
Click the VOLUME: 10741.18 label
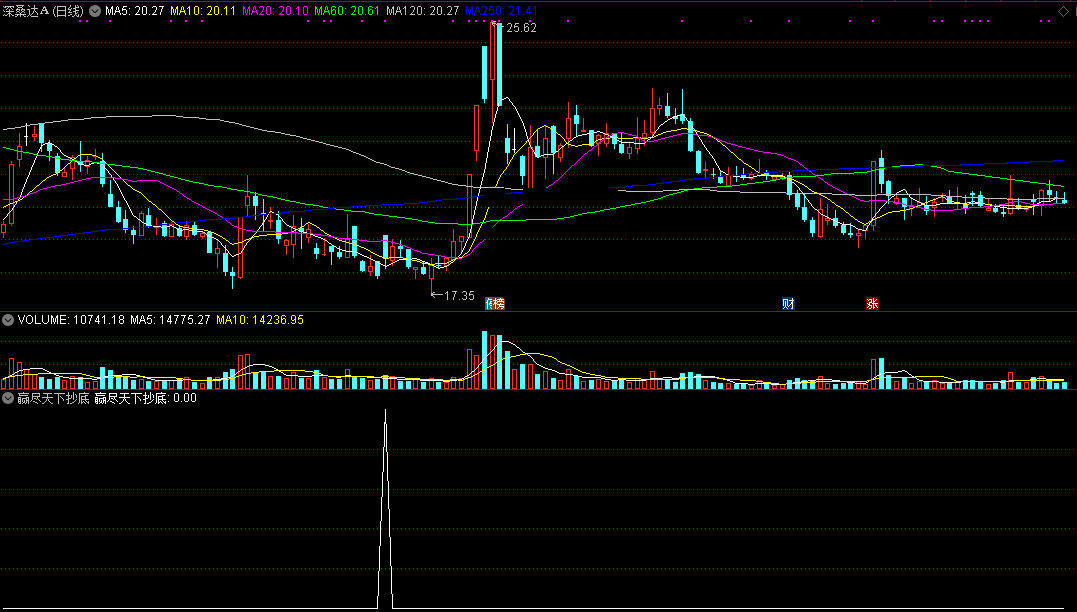tap(71, 319)
